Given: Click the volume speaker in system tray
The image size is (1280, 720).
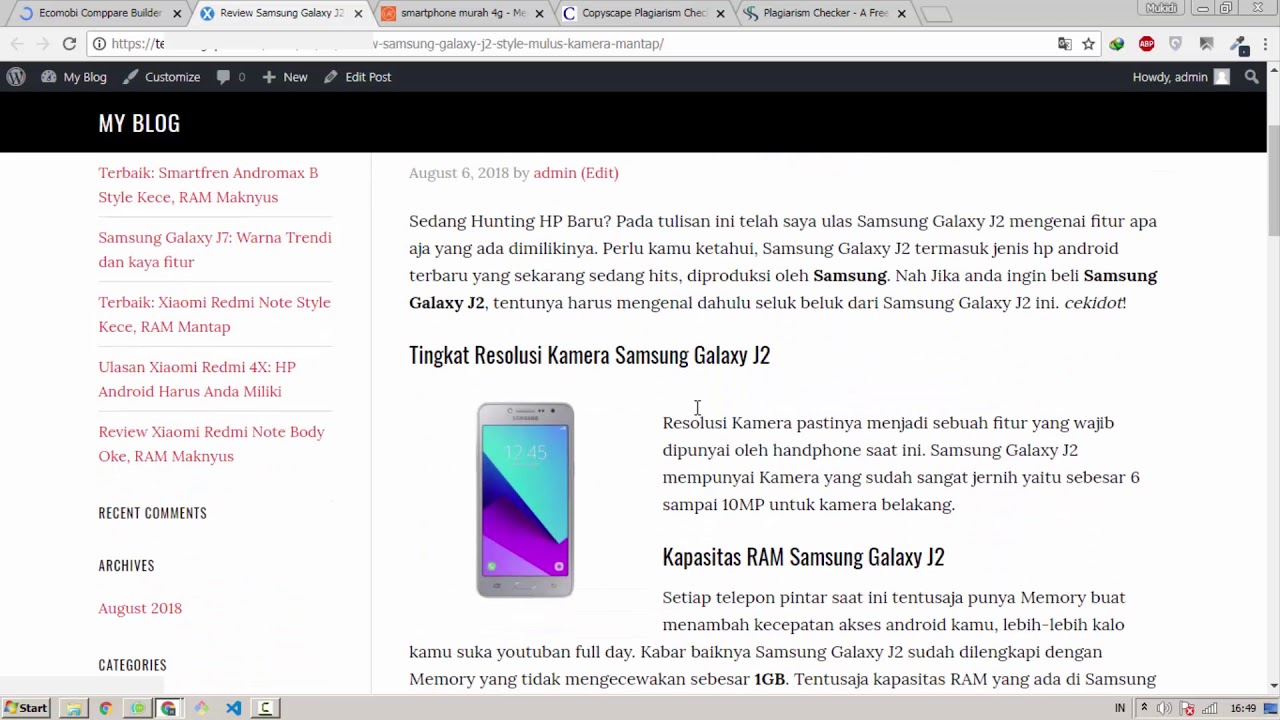Looking at the screenshot, I should 1164,708.
